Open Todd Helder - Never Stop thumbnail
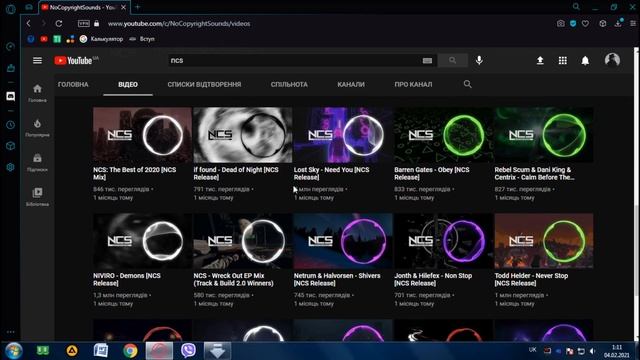The width and height of the screenshot is (640, 360). tap(544, 241)
